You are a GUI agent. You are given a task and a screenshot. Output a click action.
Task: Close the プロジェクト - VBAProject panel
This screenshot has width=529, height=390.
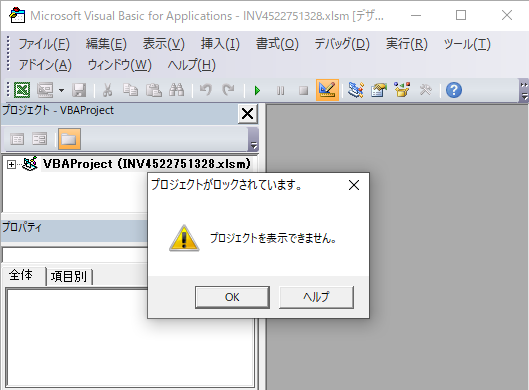click(x=248, y=114)
